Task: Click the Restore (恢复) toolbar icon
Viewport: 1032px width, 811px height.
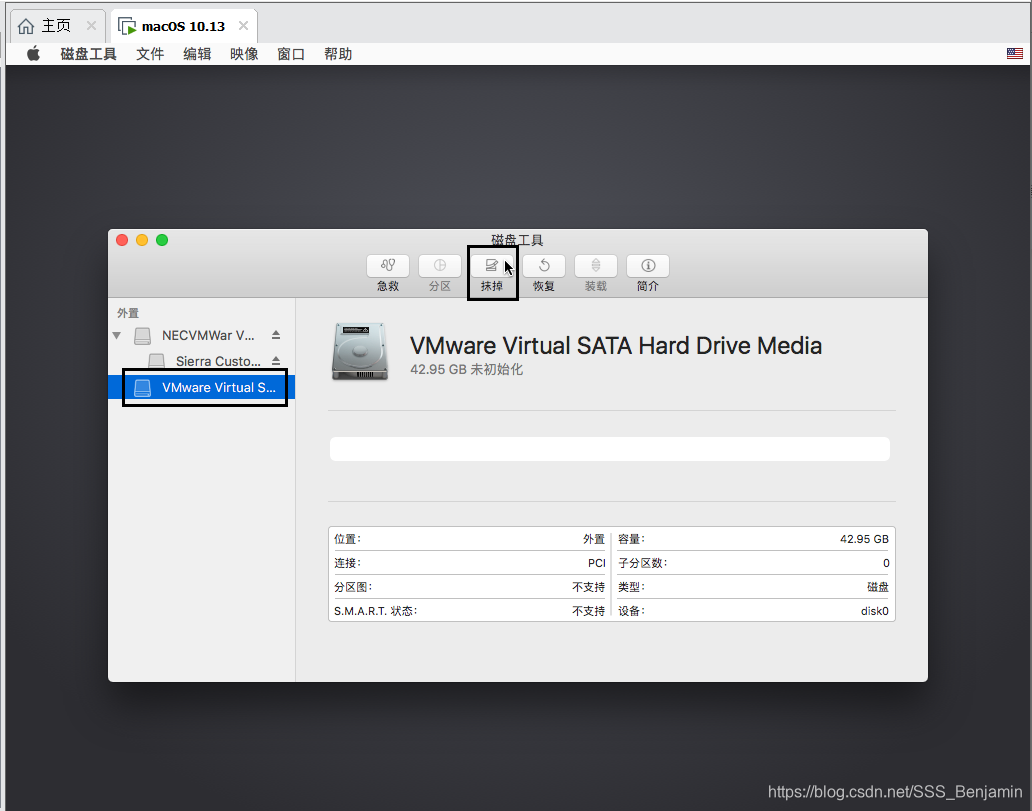Action: (x=544, y=266)
